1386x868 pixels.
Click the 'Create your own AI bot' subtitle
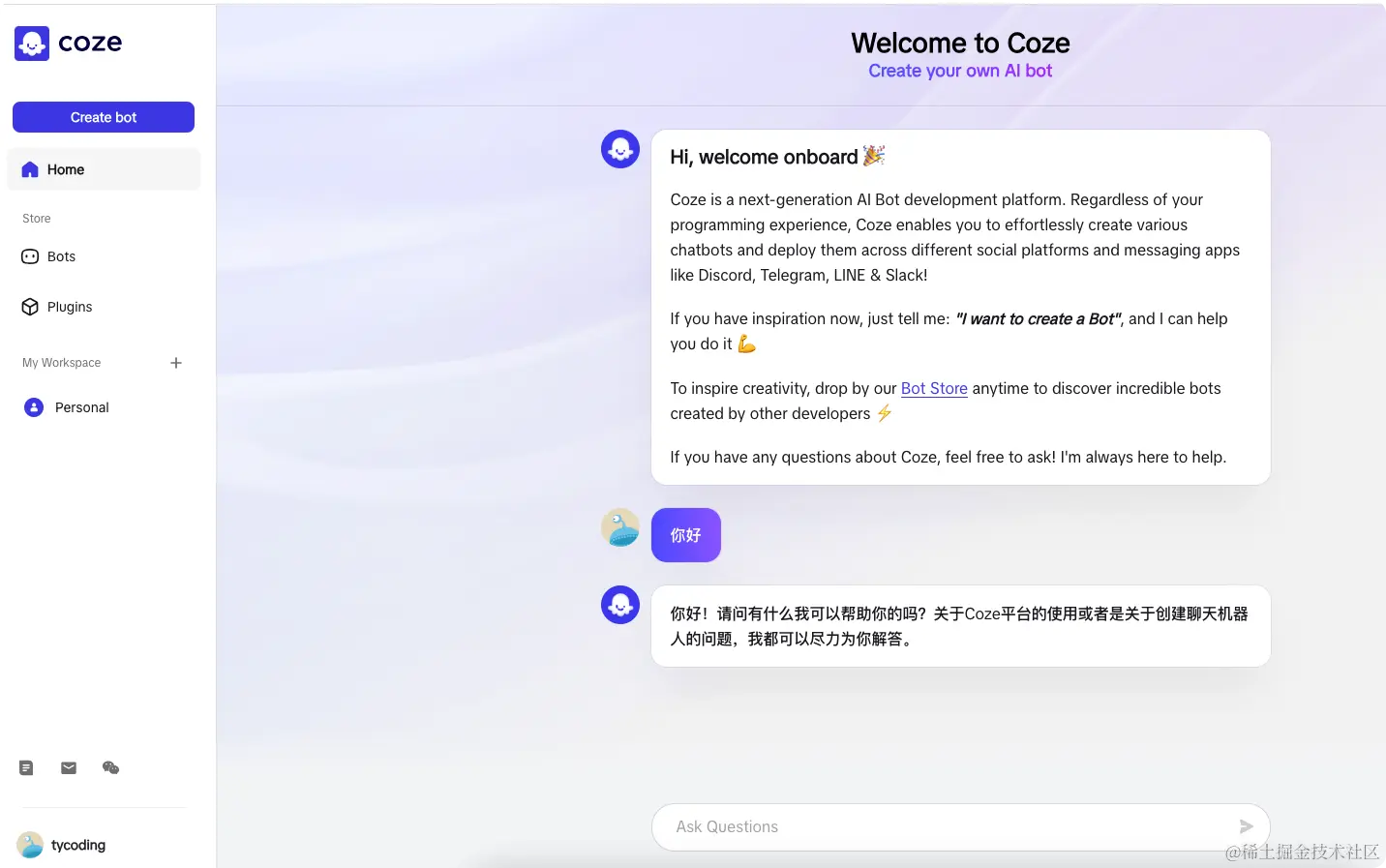tap(960, 71)
